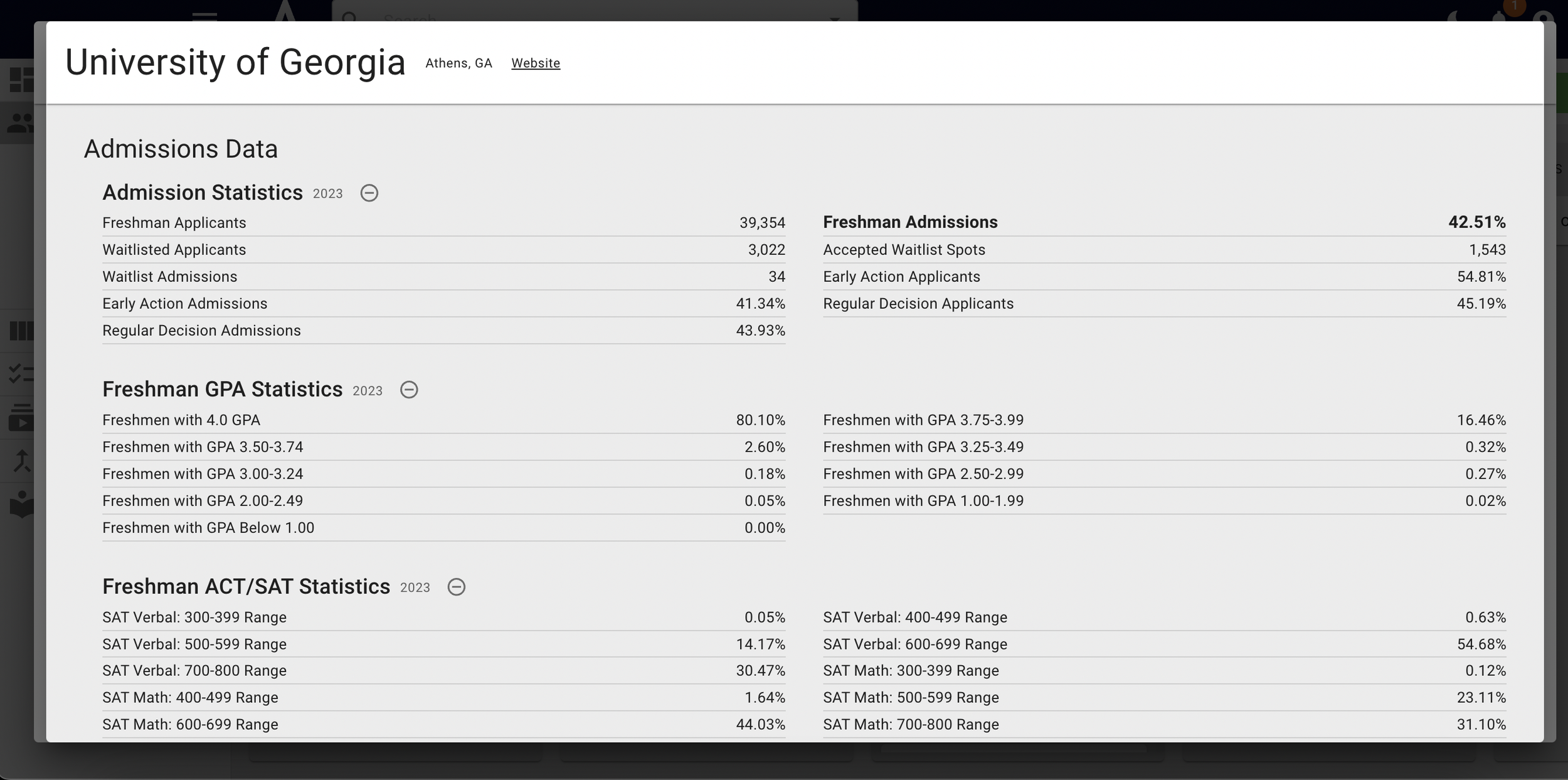The image size is (1568, 780).
Task: Click the SAT Verbal: 400-499 Range row
Action: 1165,617
